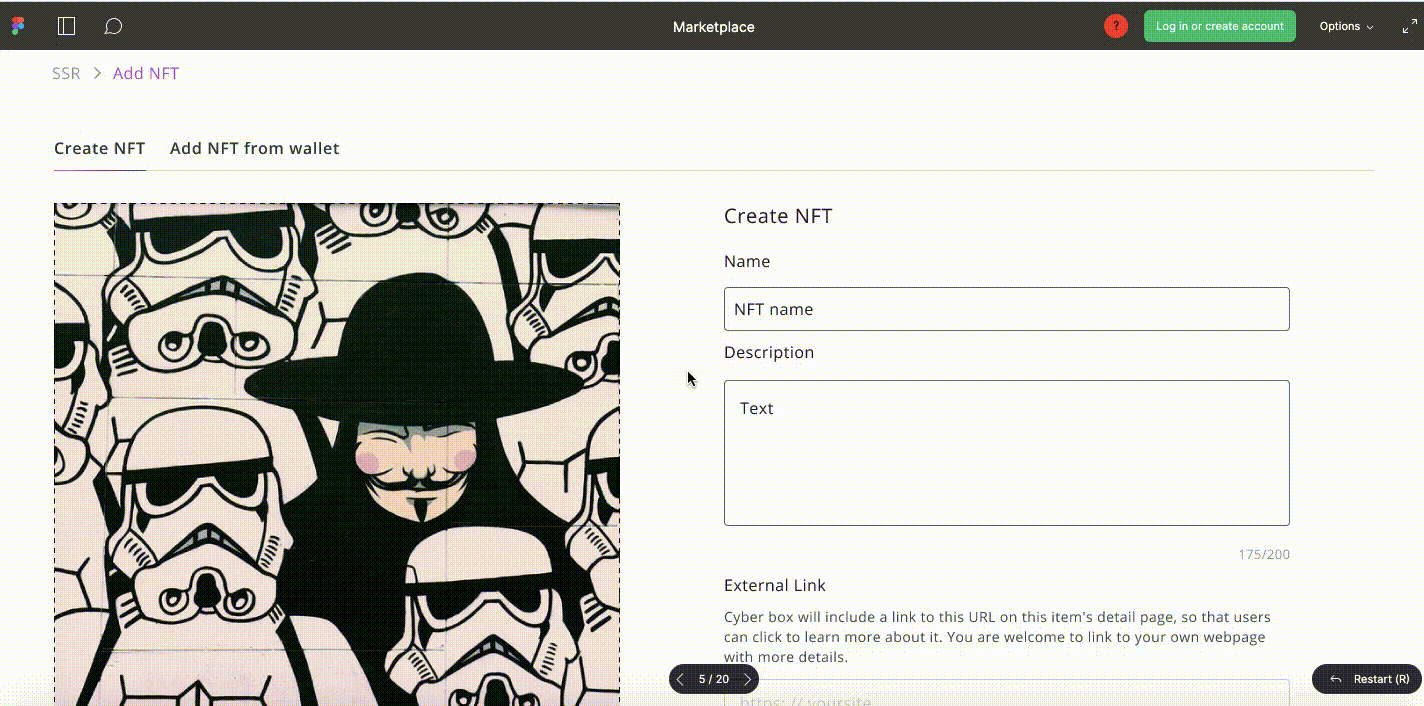This screenshot has height=706, width=1424.
Task: Focus the NFT name input field
Action: (1007, 309)
